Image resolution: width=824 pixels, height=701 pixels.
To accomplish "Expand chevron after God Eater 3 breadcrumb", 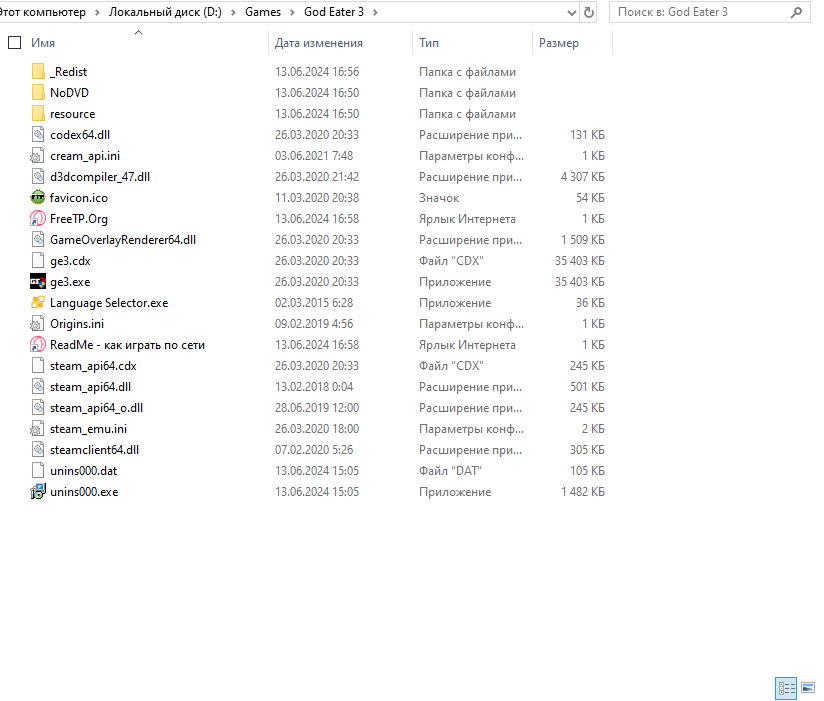I will pyautogui.click(x=375, y=13).
